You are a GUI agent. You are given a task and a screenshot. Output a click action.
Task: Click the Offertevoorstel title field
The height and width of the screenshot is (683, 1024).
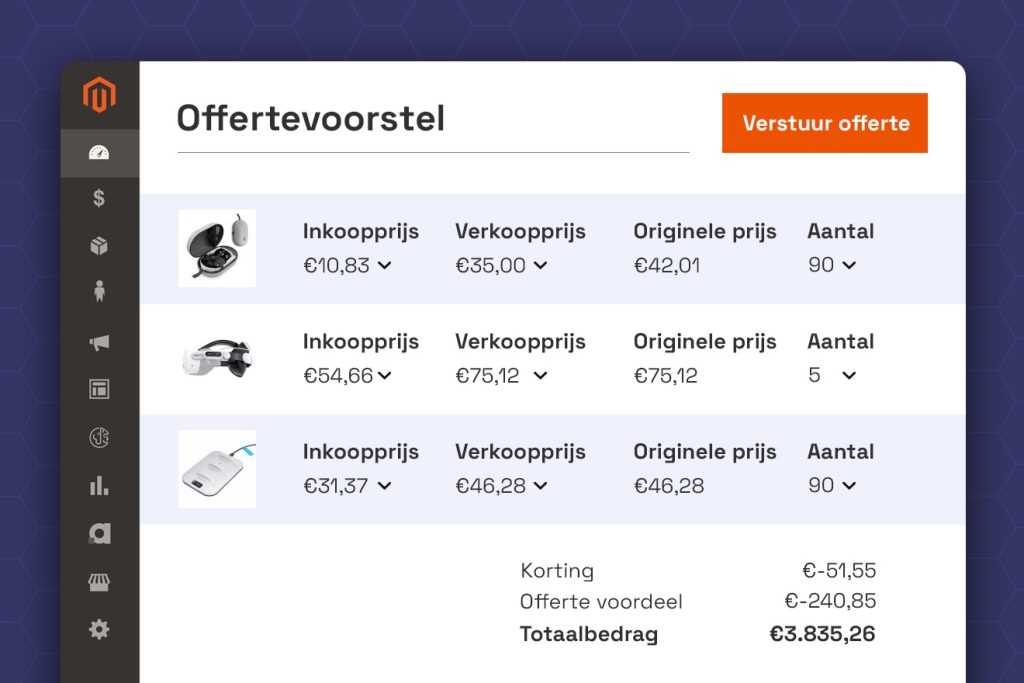click(x=432, y=121)
